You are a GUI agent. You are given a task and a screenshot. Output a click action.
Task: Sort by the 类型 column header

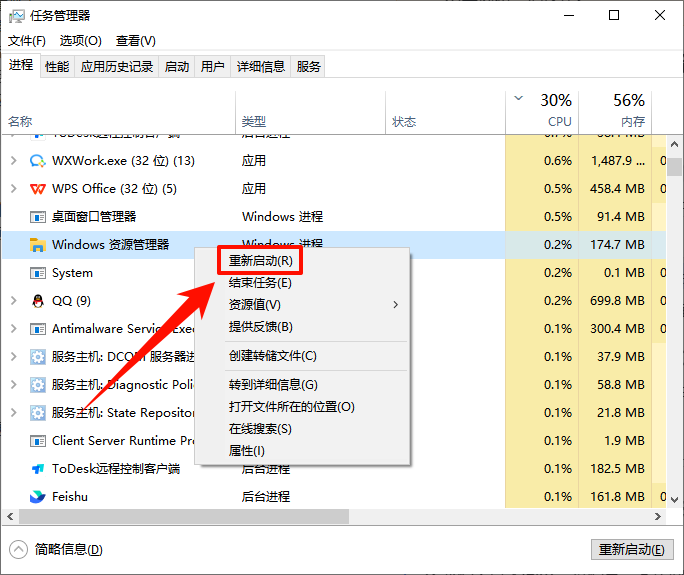coord(254,122)
